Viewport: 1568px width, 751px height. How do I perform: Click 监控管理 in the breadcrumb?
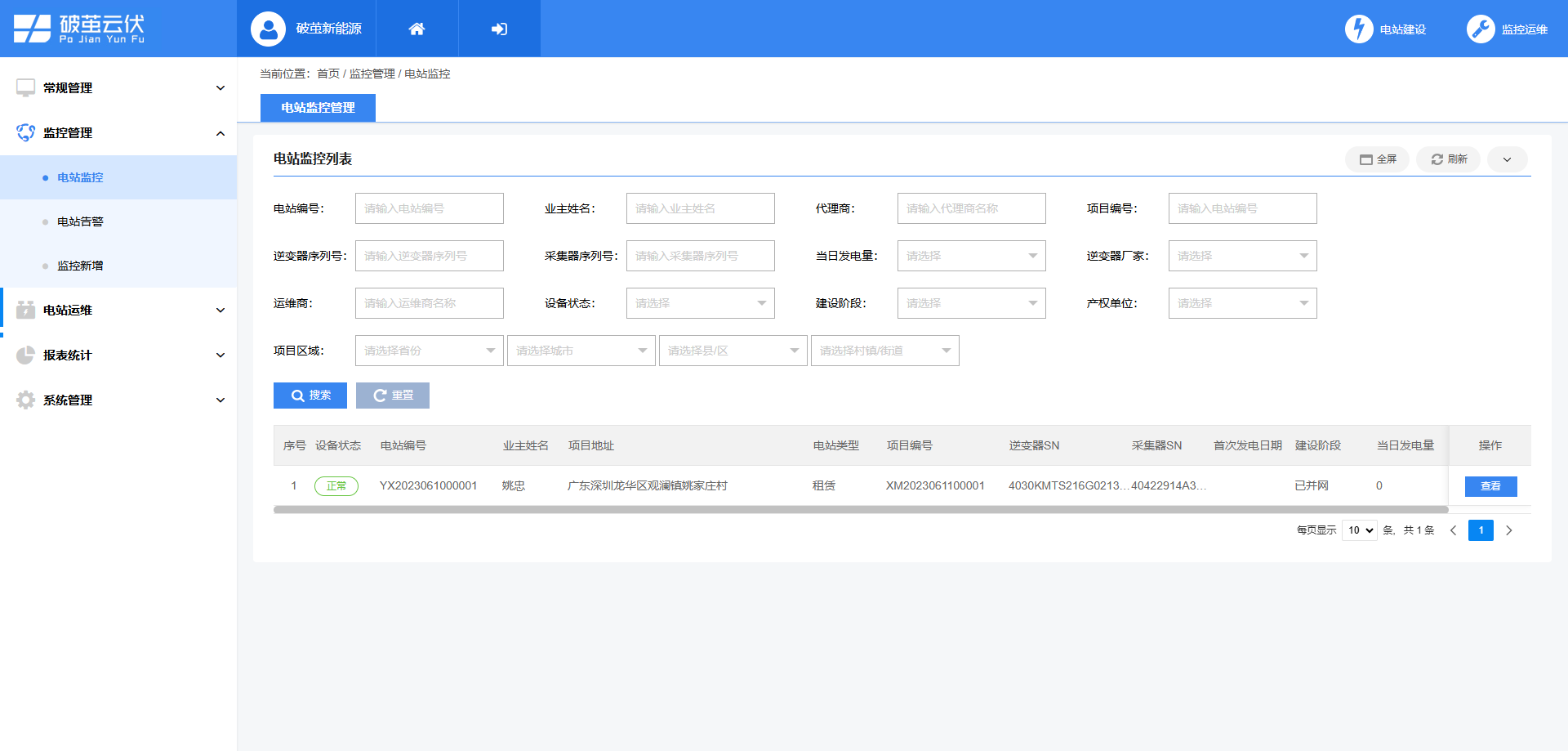pos(371,74)
